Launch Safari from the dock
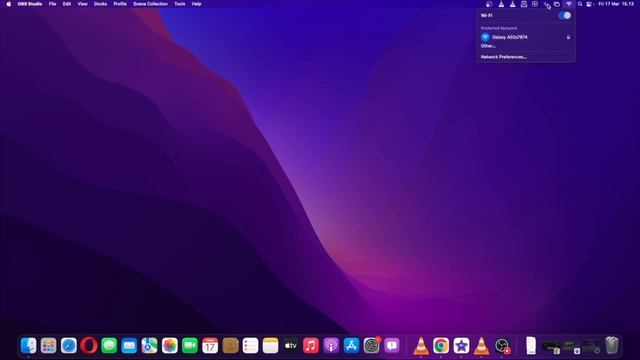Screen dimensions: 640x360 (69, 346)
